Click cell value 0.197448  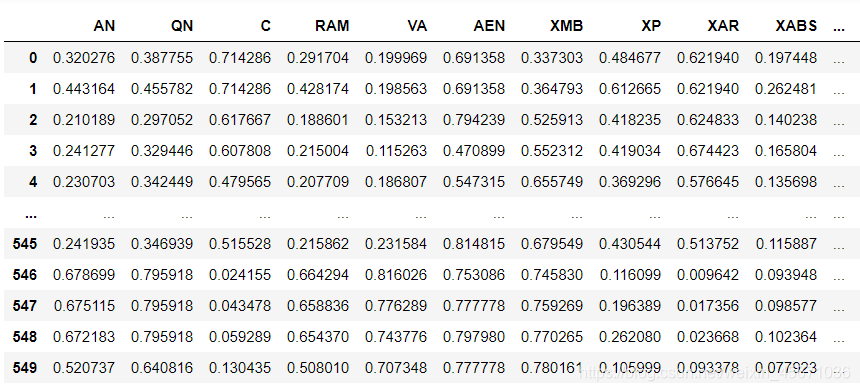point(786,58)
